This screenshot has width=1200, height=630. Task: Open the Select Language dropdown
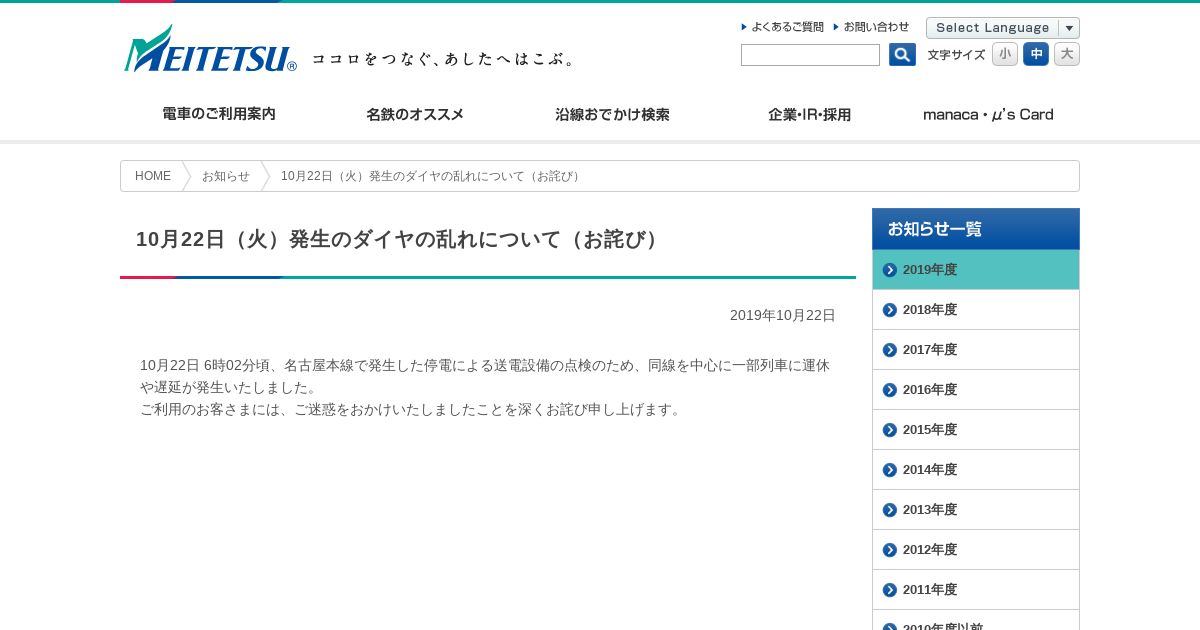[1003, 28]
